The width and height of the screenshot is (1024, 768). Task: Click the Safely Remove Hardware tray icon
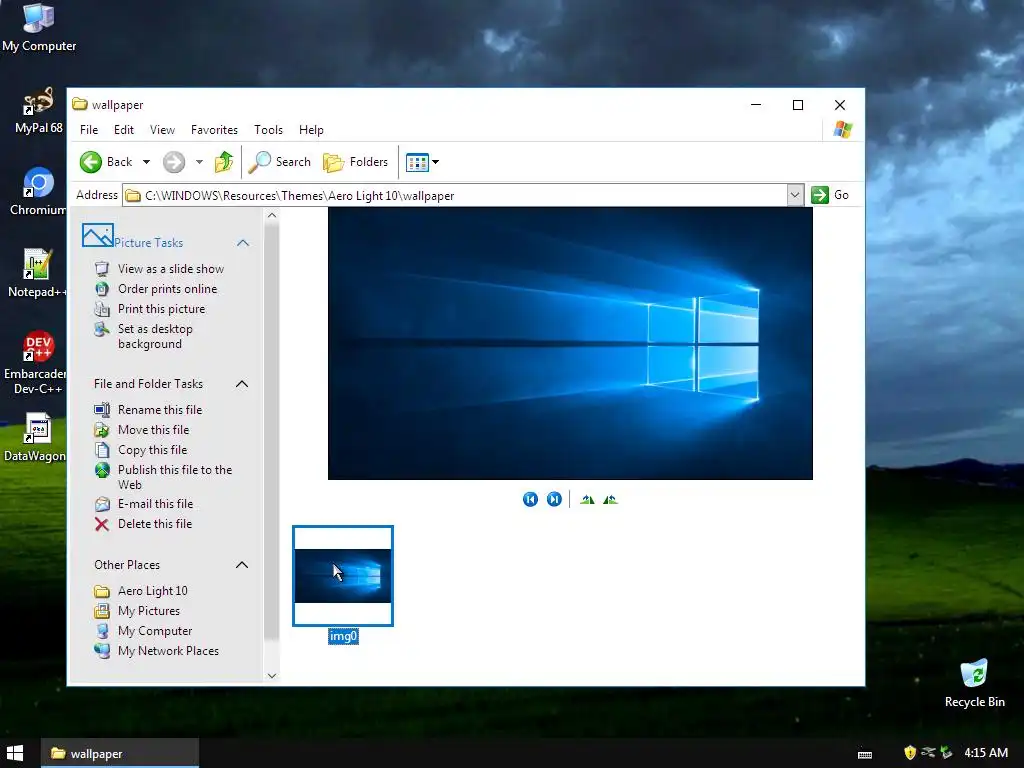pos(946,753)
